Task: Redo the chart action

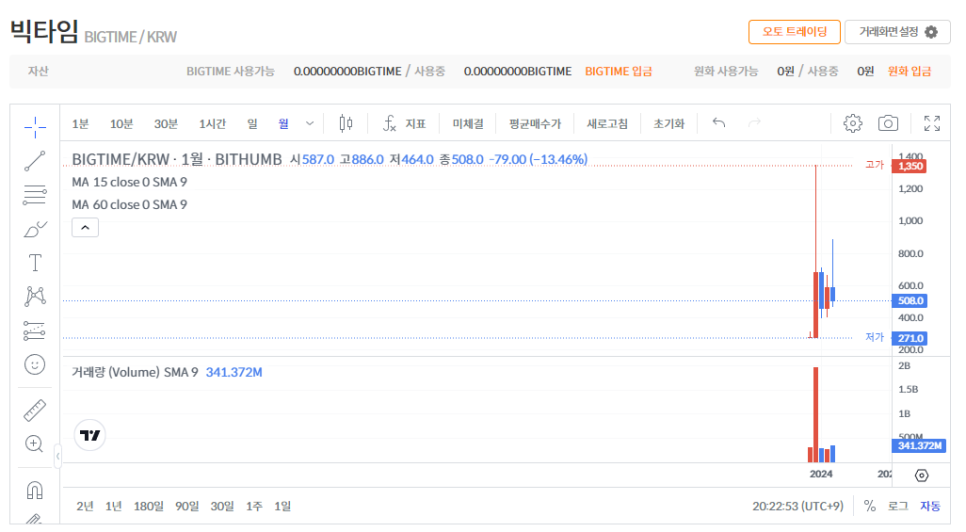Action: click(754, 123)
